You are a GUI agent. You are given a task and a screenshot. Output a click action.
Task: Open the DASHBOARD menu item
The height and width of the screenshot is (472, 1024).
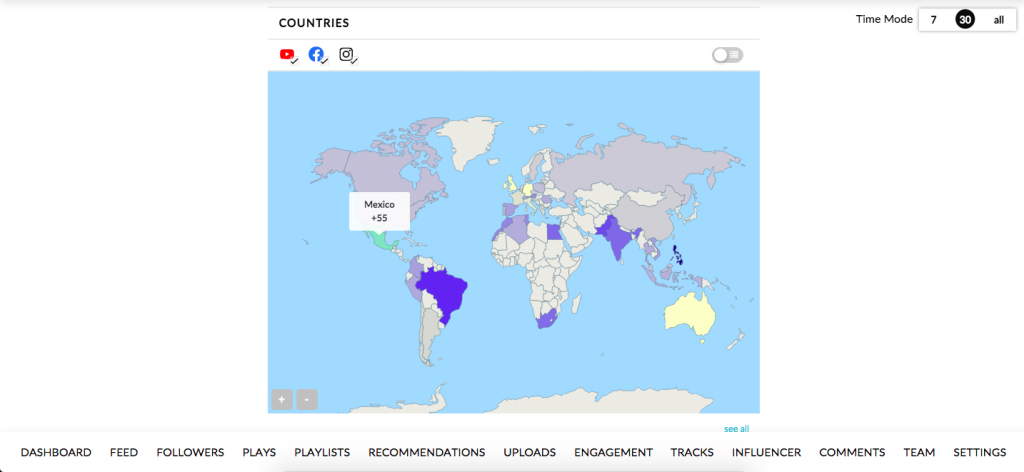[56, 452]
